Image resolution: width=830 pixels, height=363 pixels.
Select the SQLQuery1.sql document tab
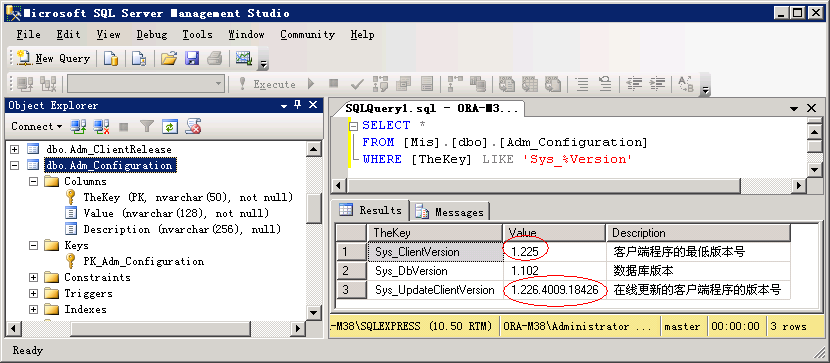(x=431, y=108)
